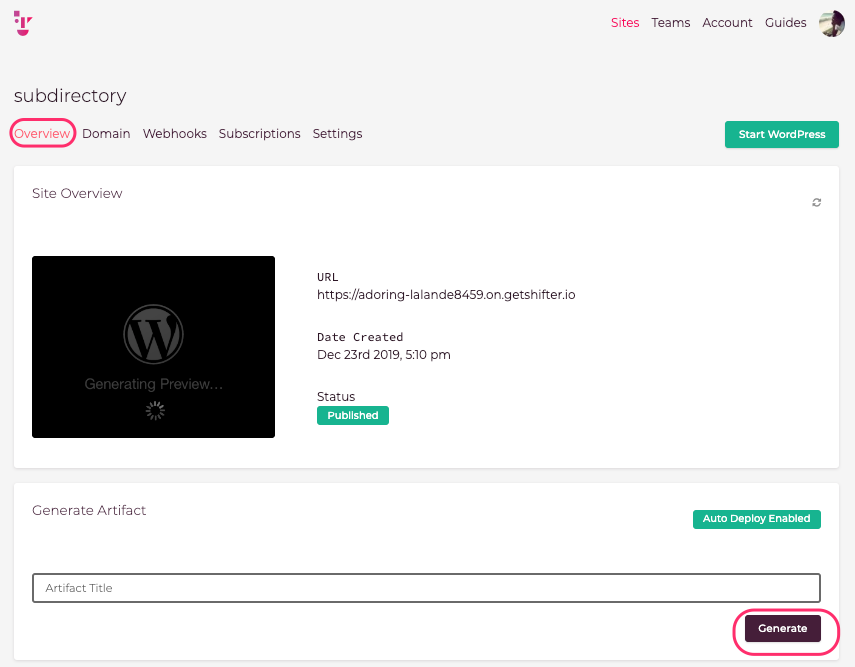Click the Start WordPress button
The height and width of the screenshot is (667, 855).
click(x=781, y=134)
